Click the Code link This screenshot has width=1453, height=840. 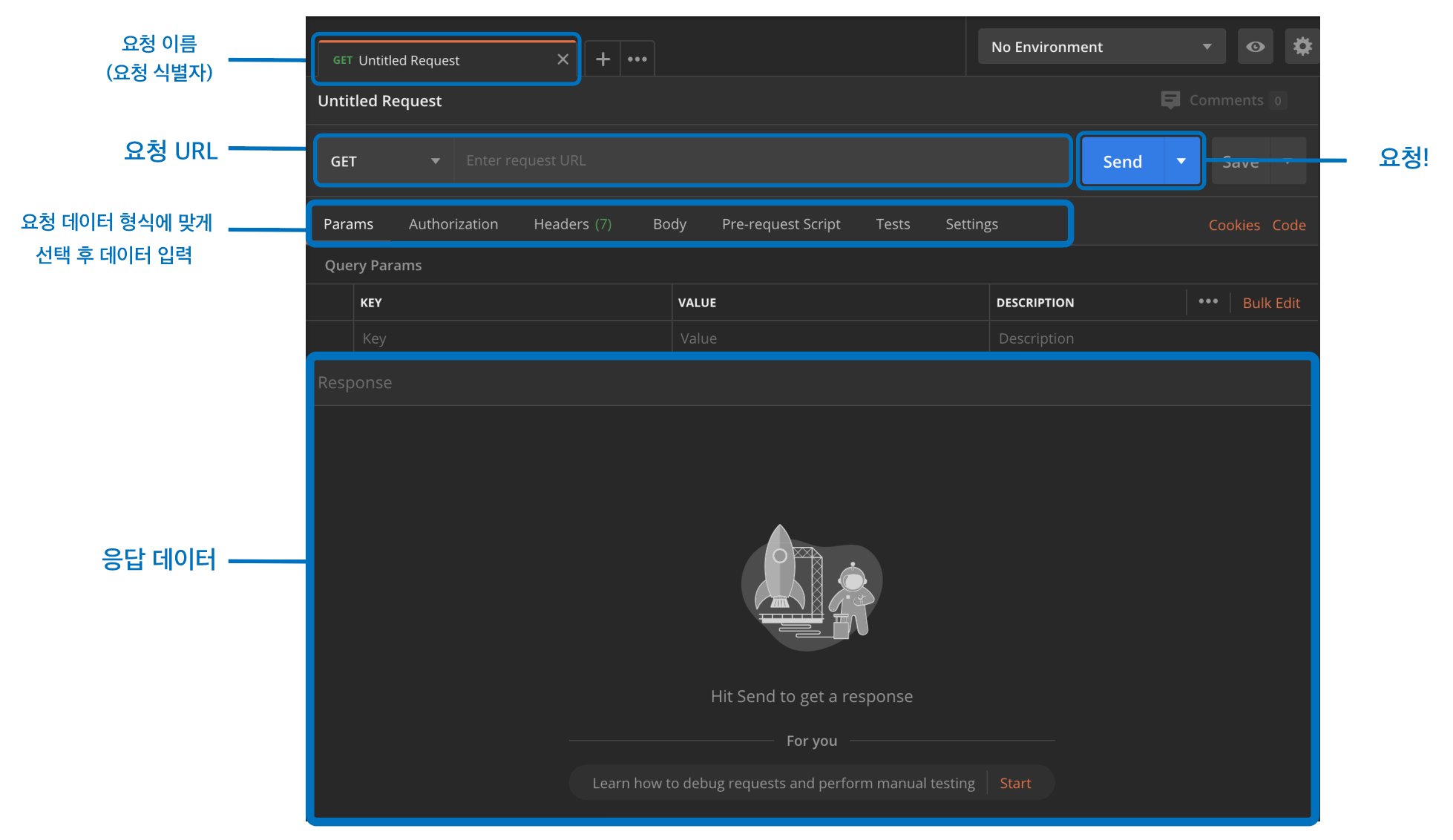click(1288, 225)
